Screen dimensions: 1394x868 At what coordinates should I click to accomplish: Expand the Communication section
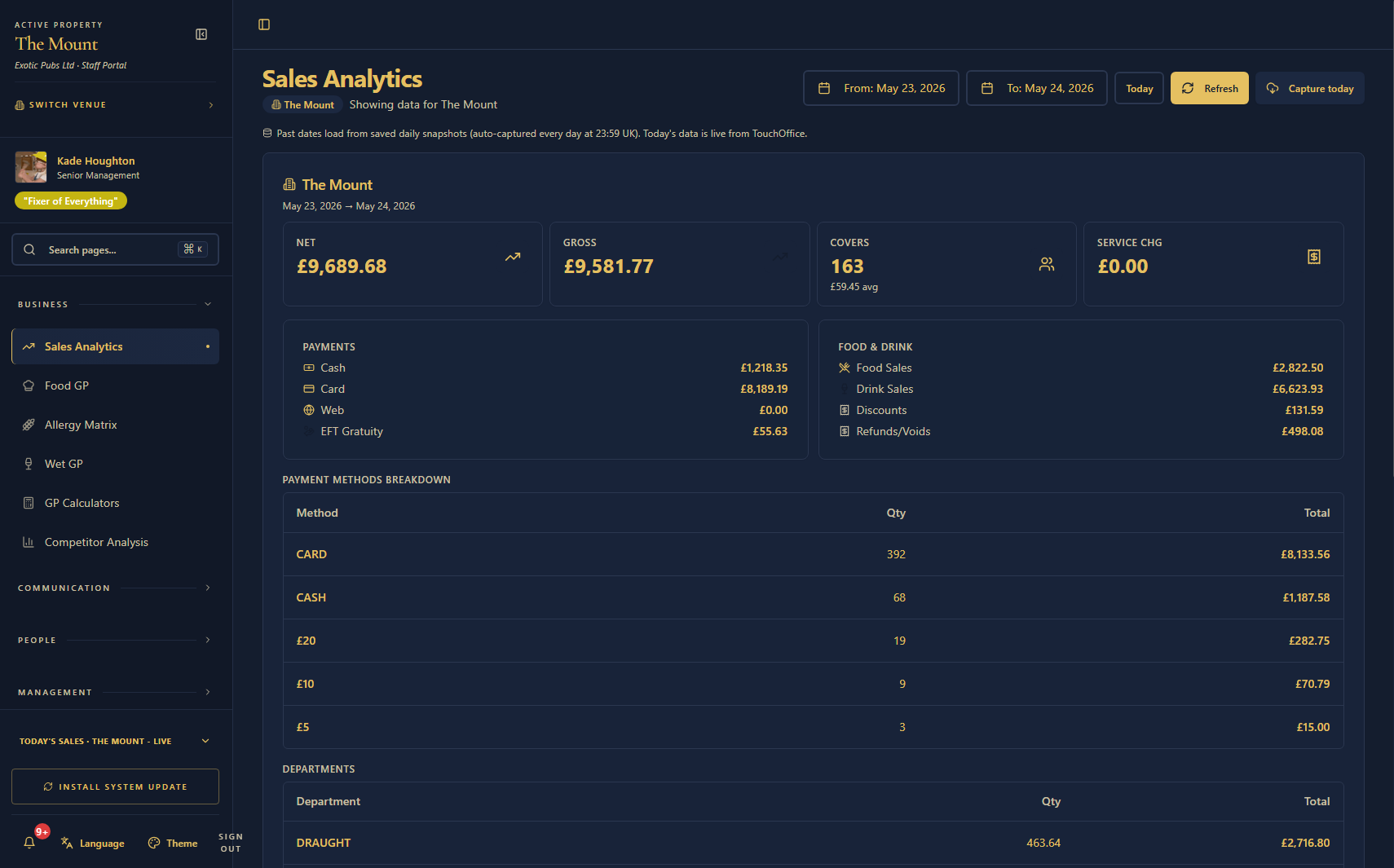[x=115, y=588]
